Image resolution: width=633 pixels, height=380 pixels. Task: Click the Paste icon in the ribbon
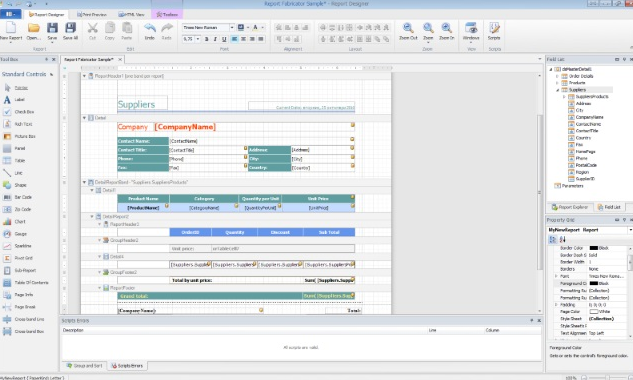click(127, 27)
